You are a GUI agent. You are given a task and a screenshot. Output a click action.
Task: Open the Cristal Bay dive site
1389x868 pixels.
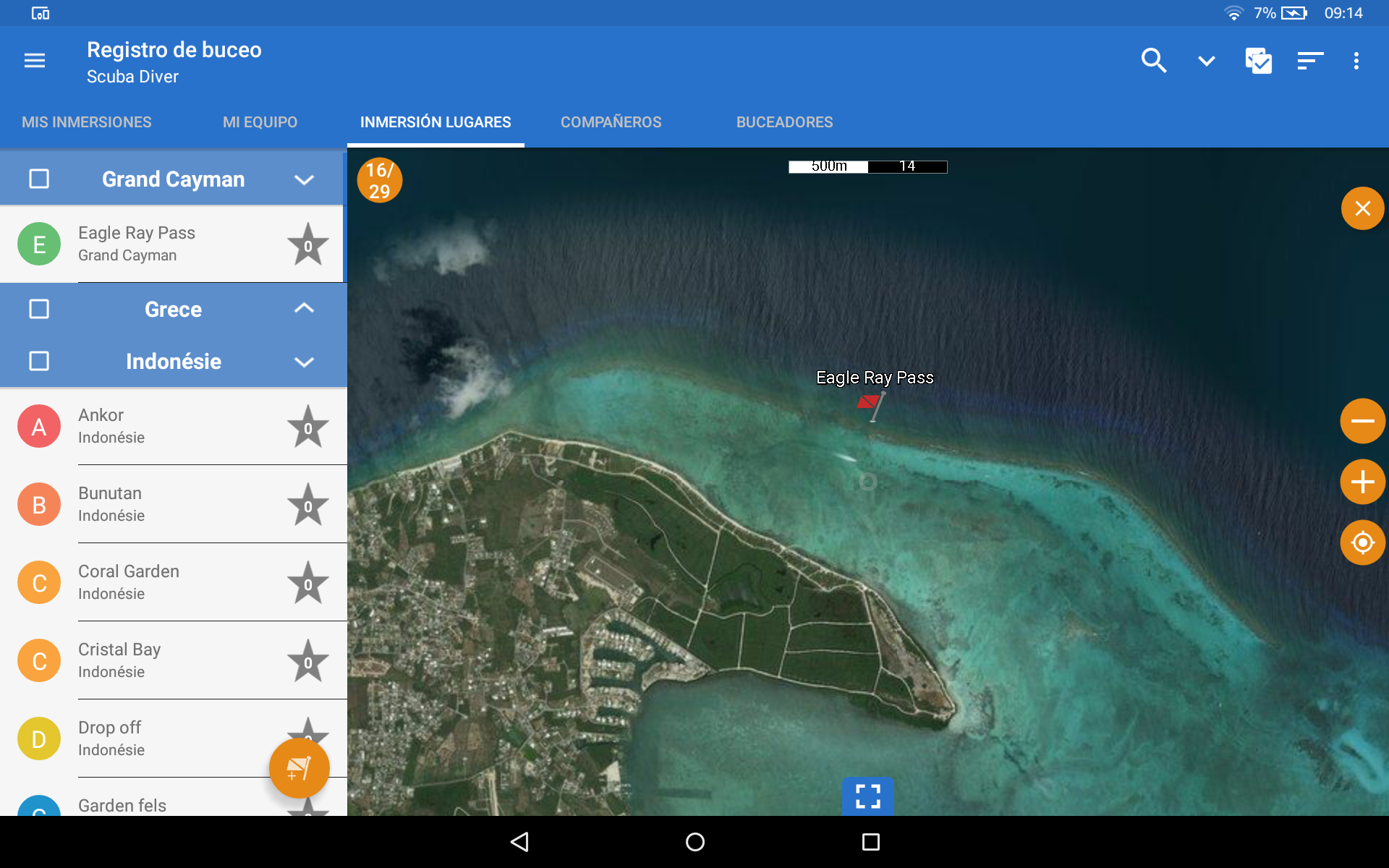(174, 660)
